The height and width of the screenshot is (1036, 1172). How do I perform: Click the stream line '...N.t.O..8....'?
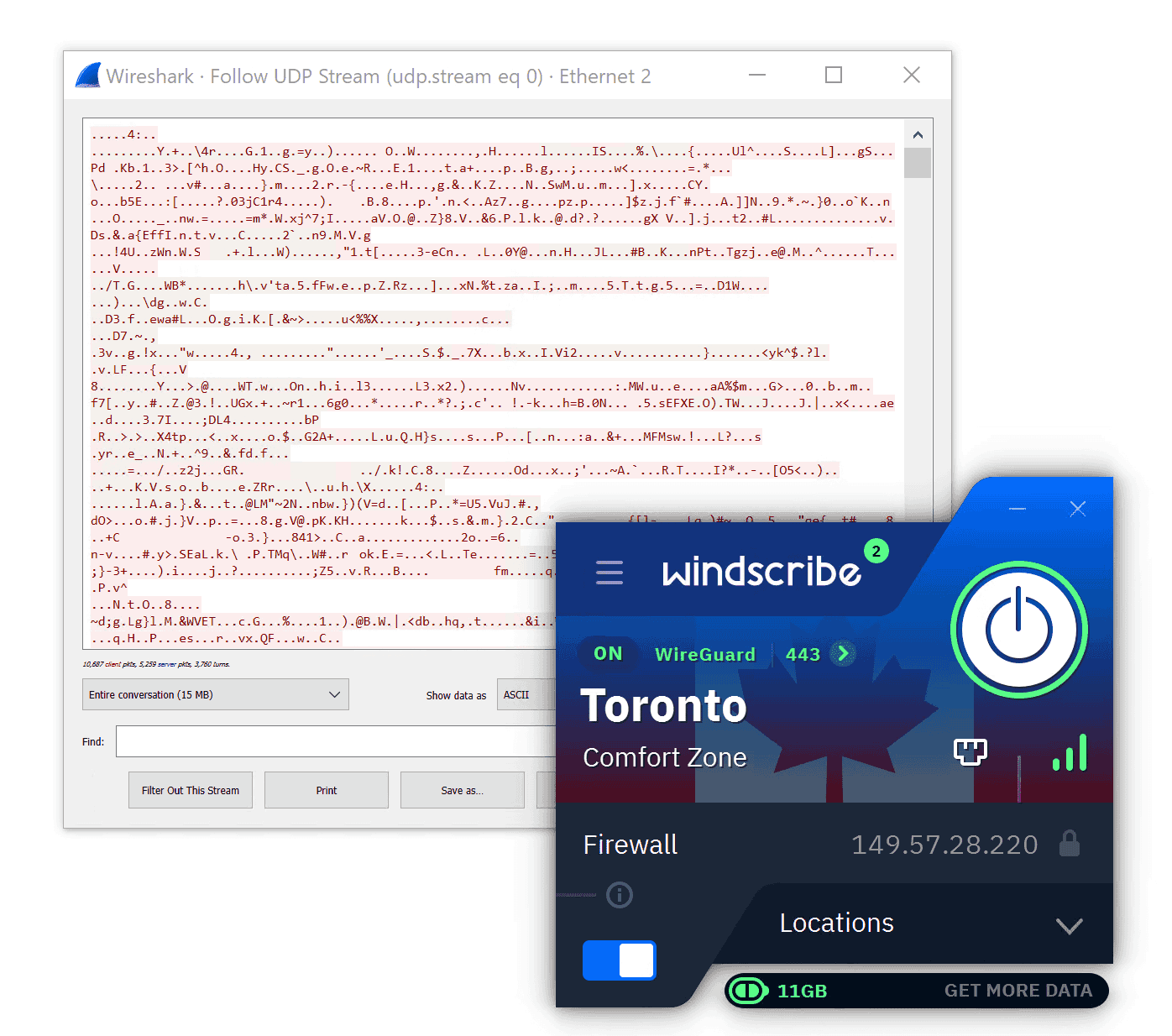[146, 604]
